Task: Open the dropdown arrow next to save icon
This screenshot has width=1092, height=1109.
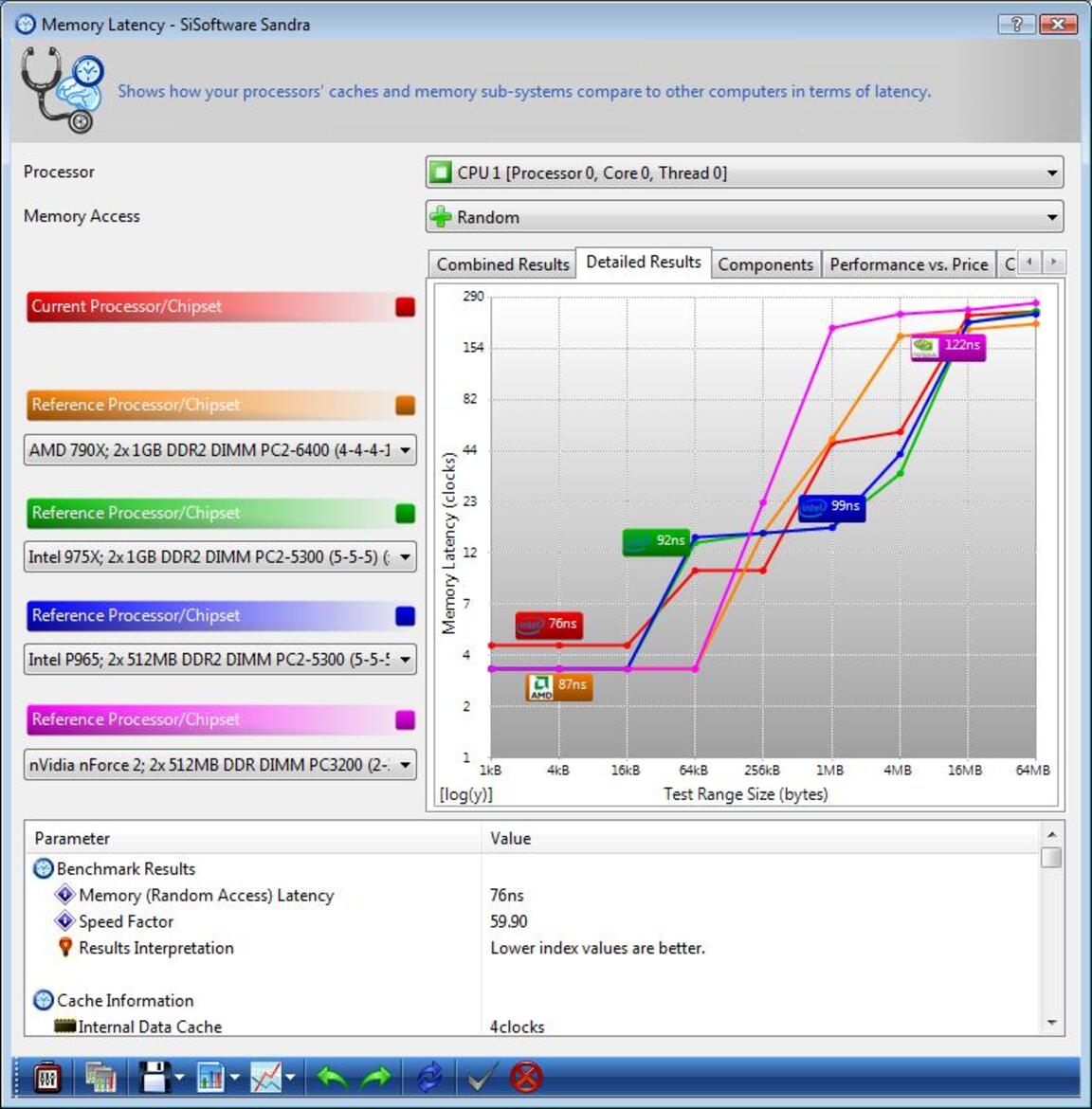Action: point(179,1078)
